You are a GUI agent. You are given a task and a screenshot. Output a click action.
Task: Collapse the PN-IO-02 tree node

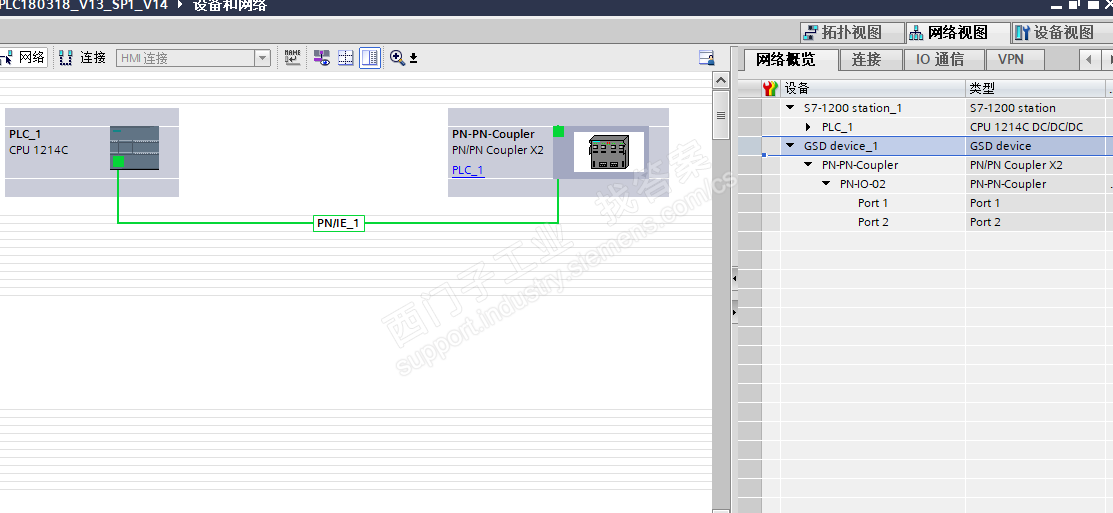(826, 184)
